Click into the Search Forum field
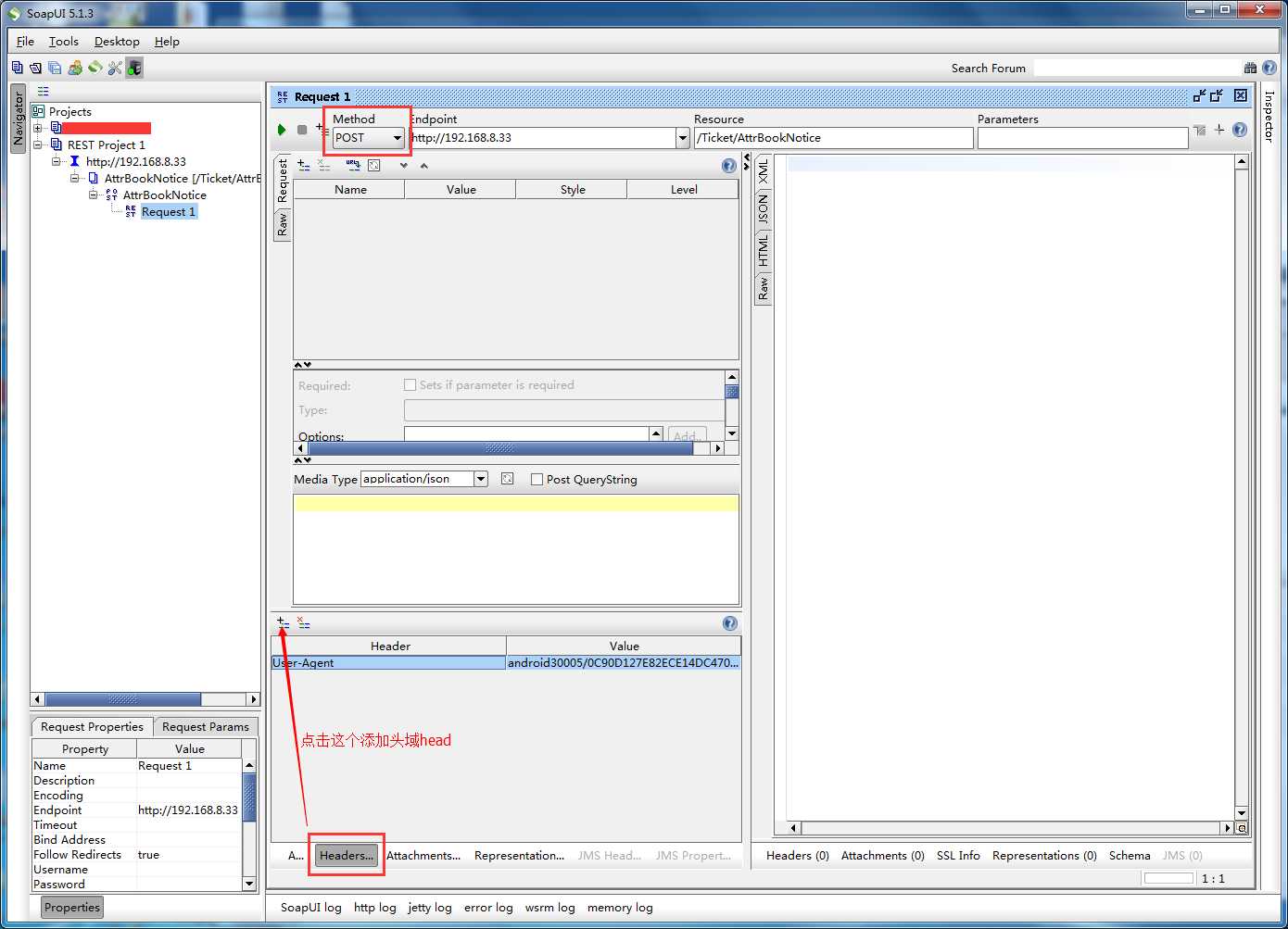This screenshot has height=929, width=1288. click(x=1137, y=68)
